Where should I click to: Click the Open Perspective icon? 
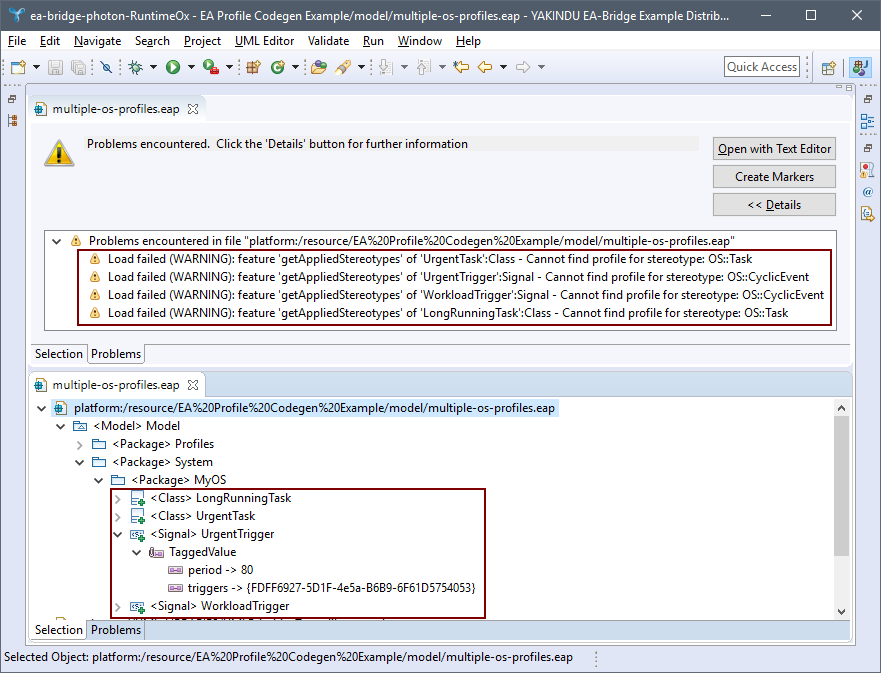[x=828, y=67]
